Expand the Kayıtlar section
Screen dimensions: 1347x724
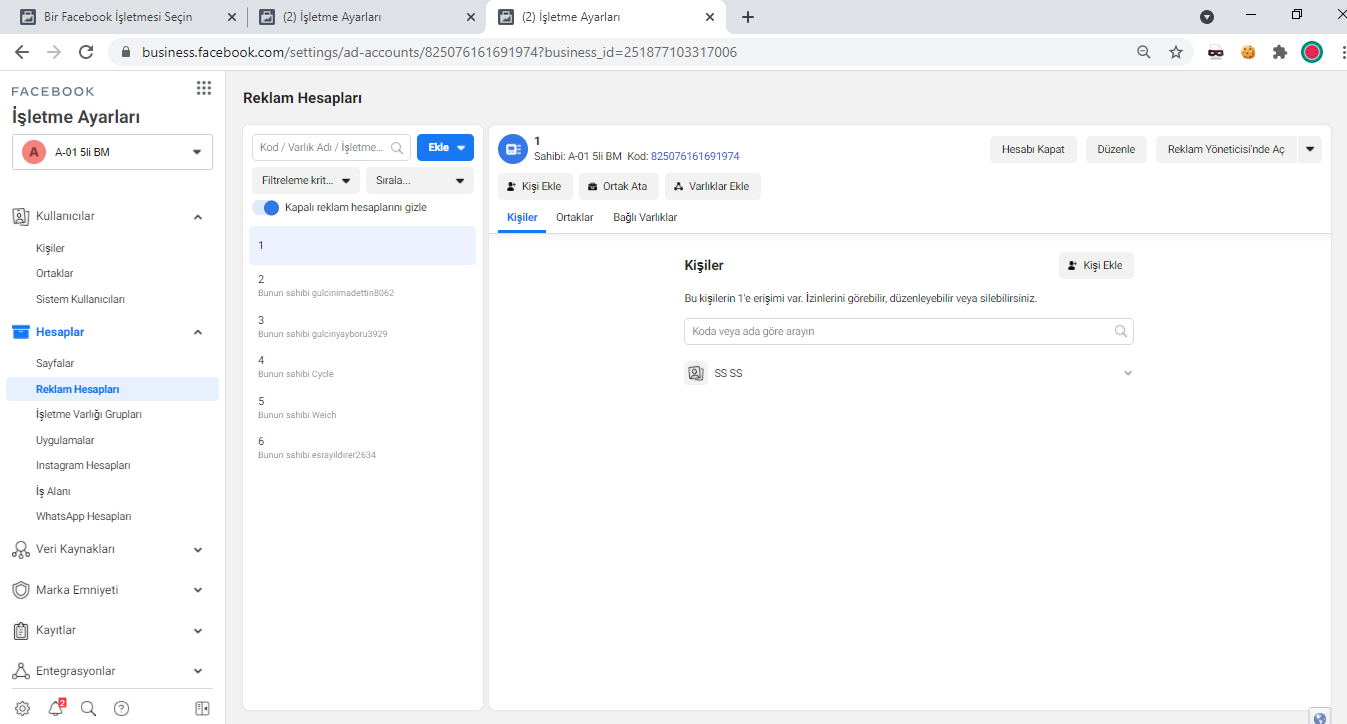click(198, 631)
